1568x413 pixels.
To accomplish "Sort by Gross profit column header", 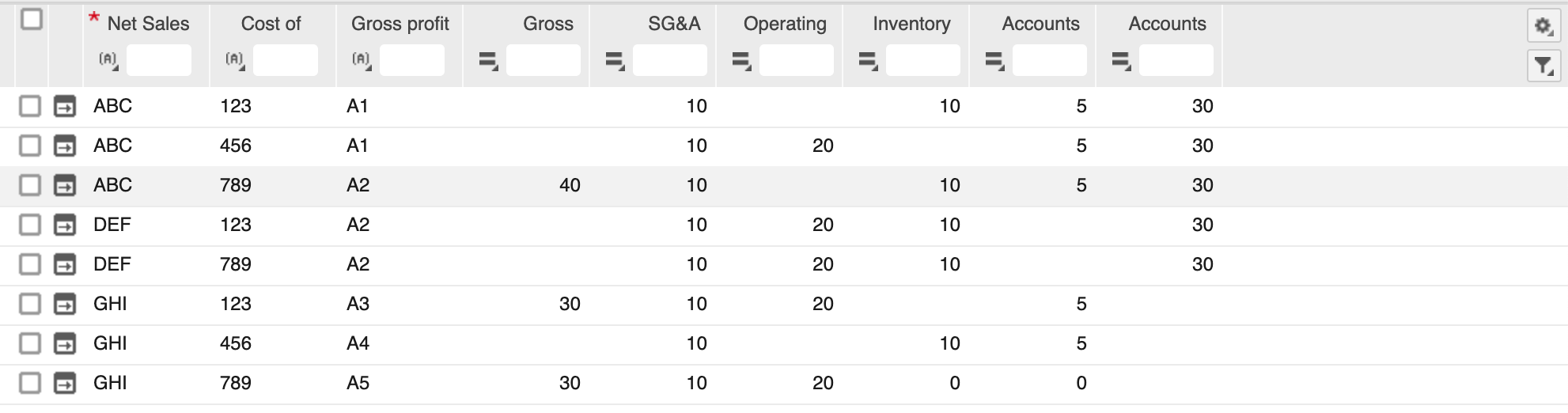I will pos(400,25).
